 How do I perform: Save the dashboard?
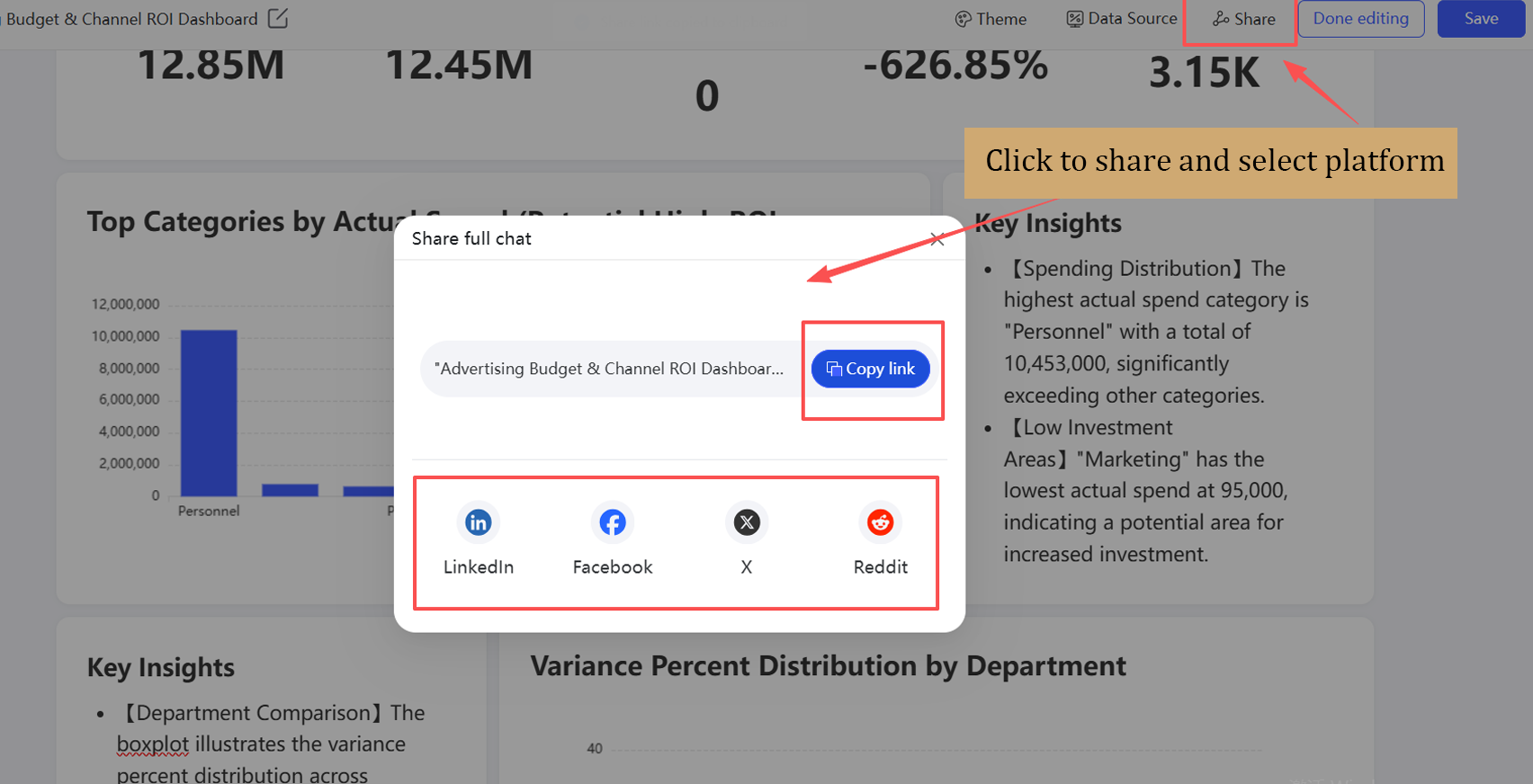(x=1480, y=19)
